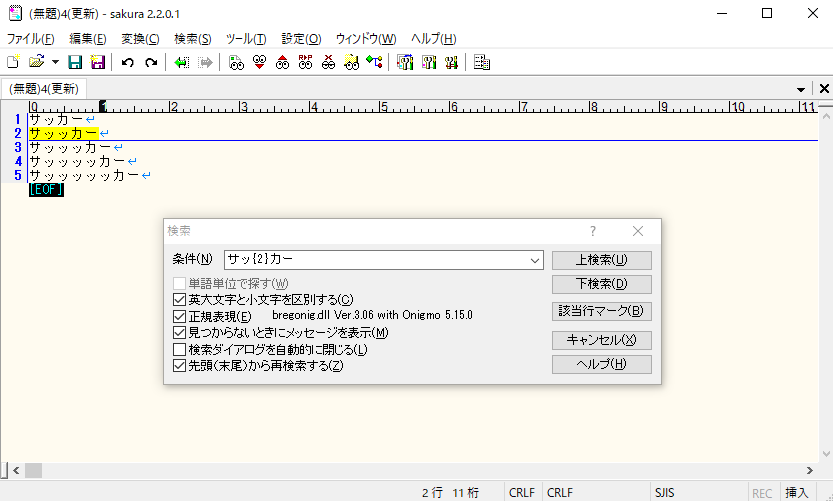Image resolution: width=833 pixels, height=501 pixels.
Task: Click the green jump-back arrow icon
Action: click(181, 62)
